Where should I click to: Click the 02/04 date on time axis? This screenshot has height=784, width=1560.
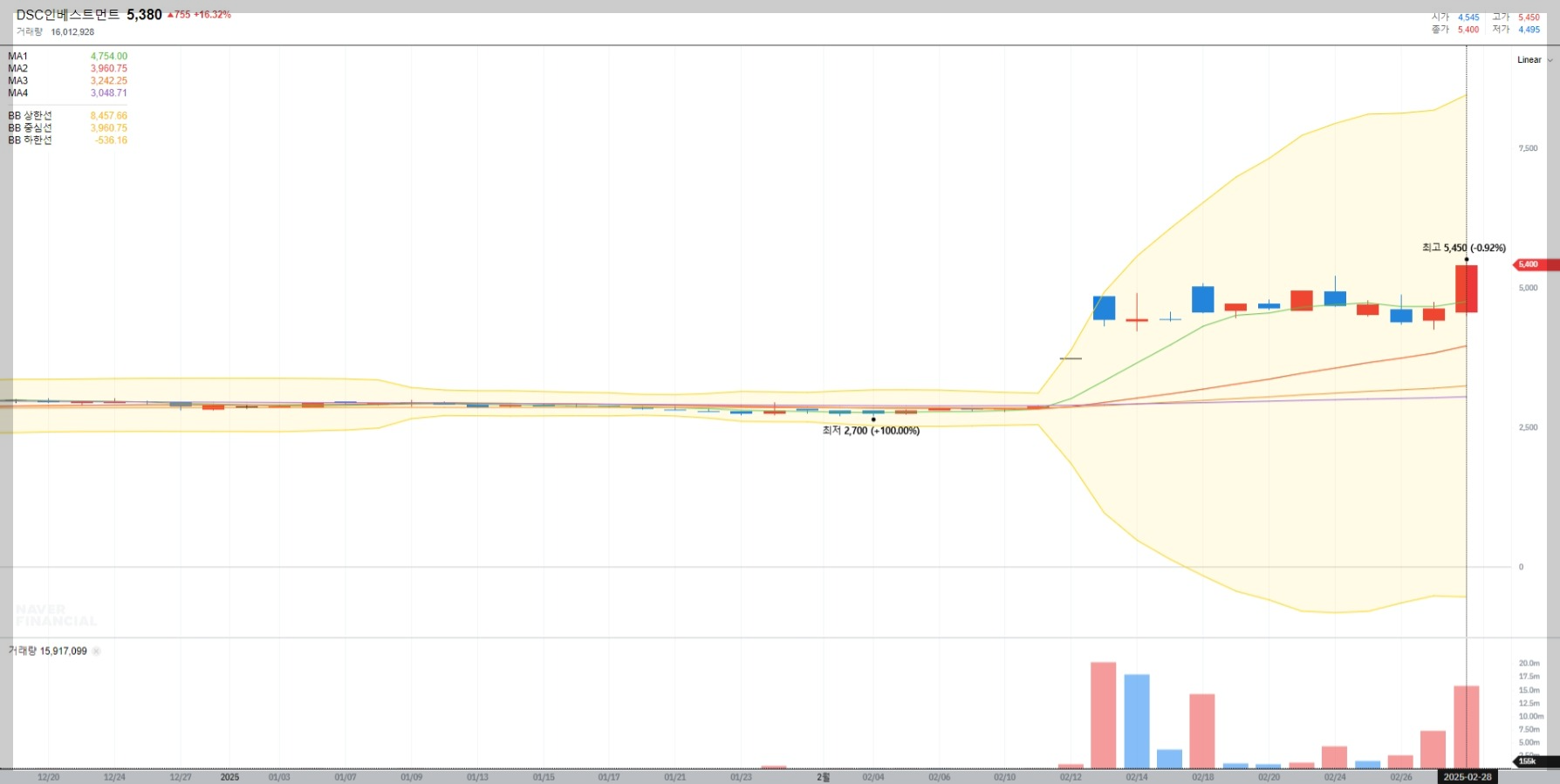click(873, 777)
